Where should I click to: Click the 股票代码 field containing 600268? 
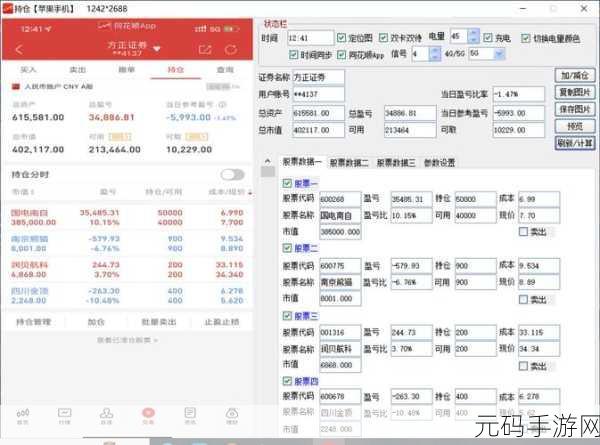340,199
